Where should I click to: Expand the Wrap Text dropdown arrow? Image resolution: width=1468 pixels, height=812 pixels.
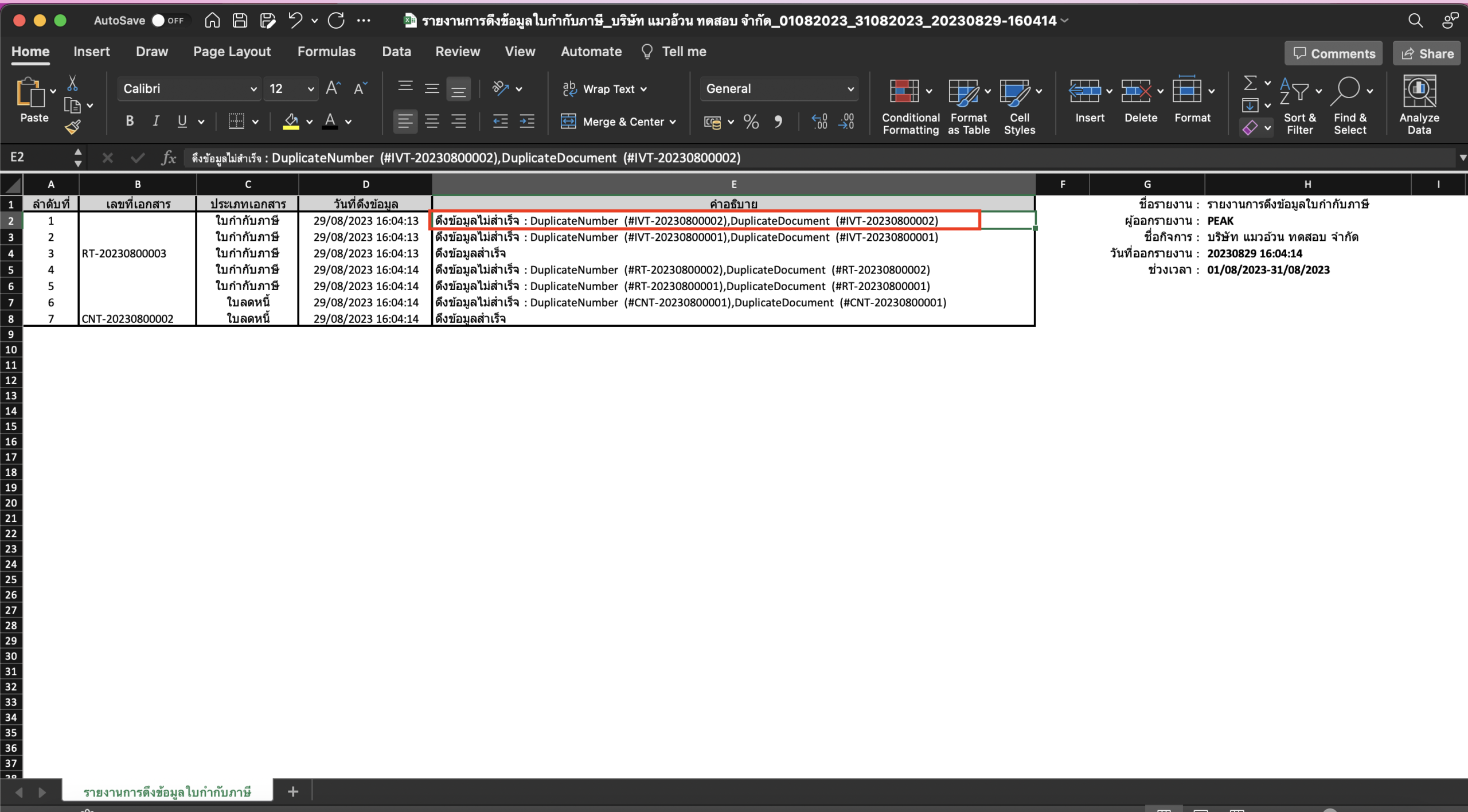tap(643, 89)
